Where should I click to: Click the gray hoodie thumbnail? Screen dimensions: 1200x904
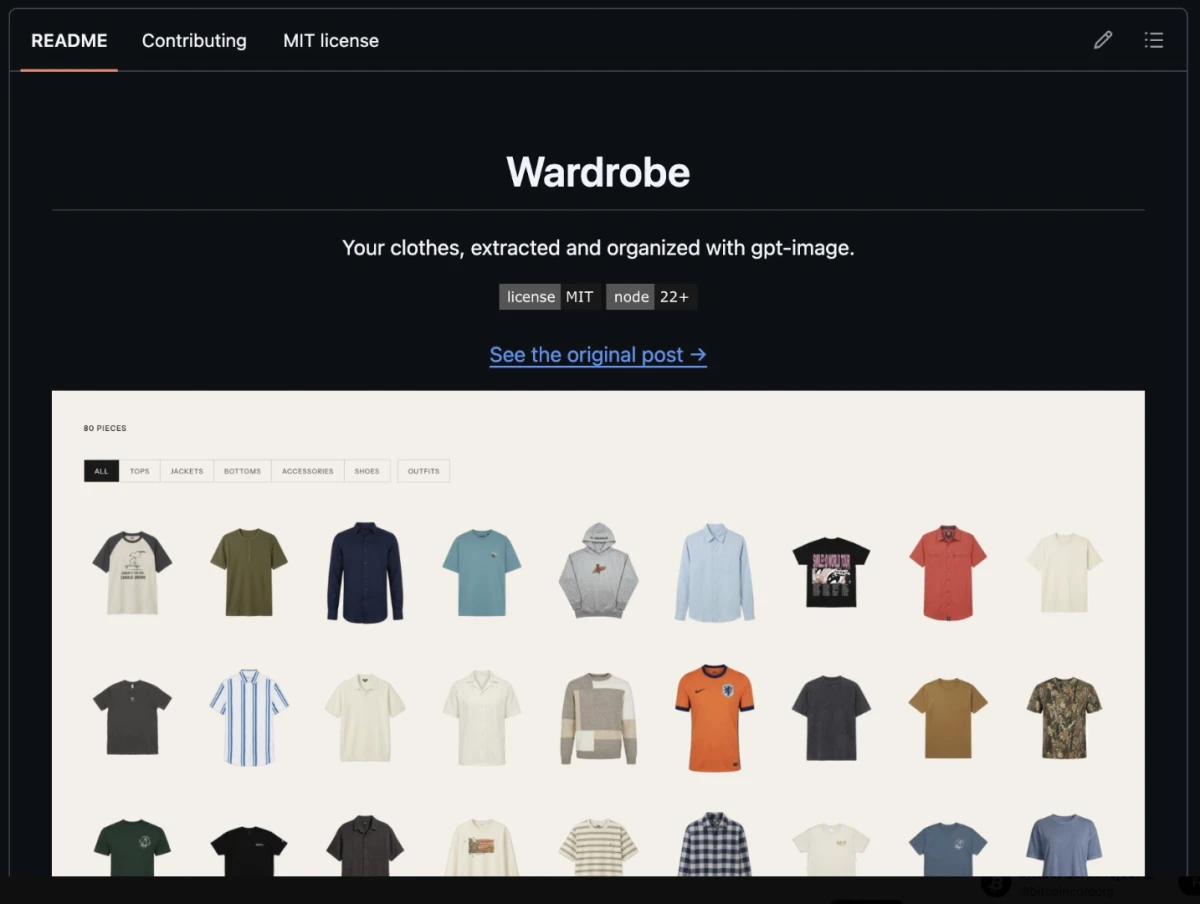click(x=598, y=570)
